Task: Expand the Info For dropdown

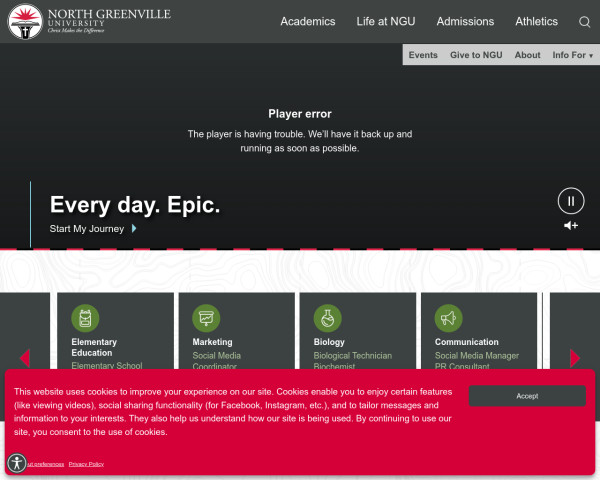Action: (572, 55)
